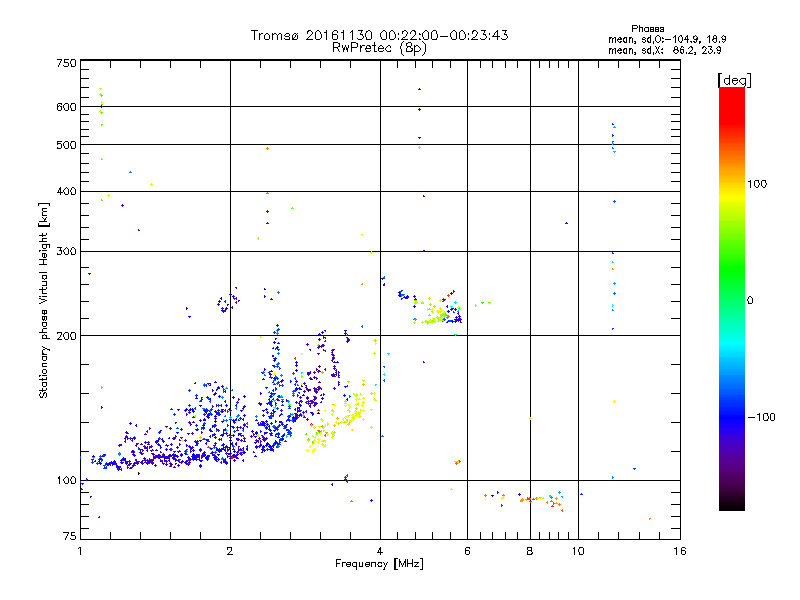Click the x-axis '4' tick label
The width and height of the screenshot is (800, 600).
pyautogui.click(x=380, y=552)
